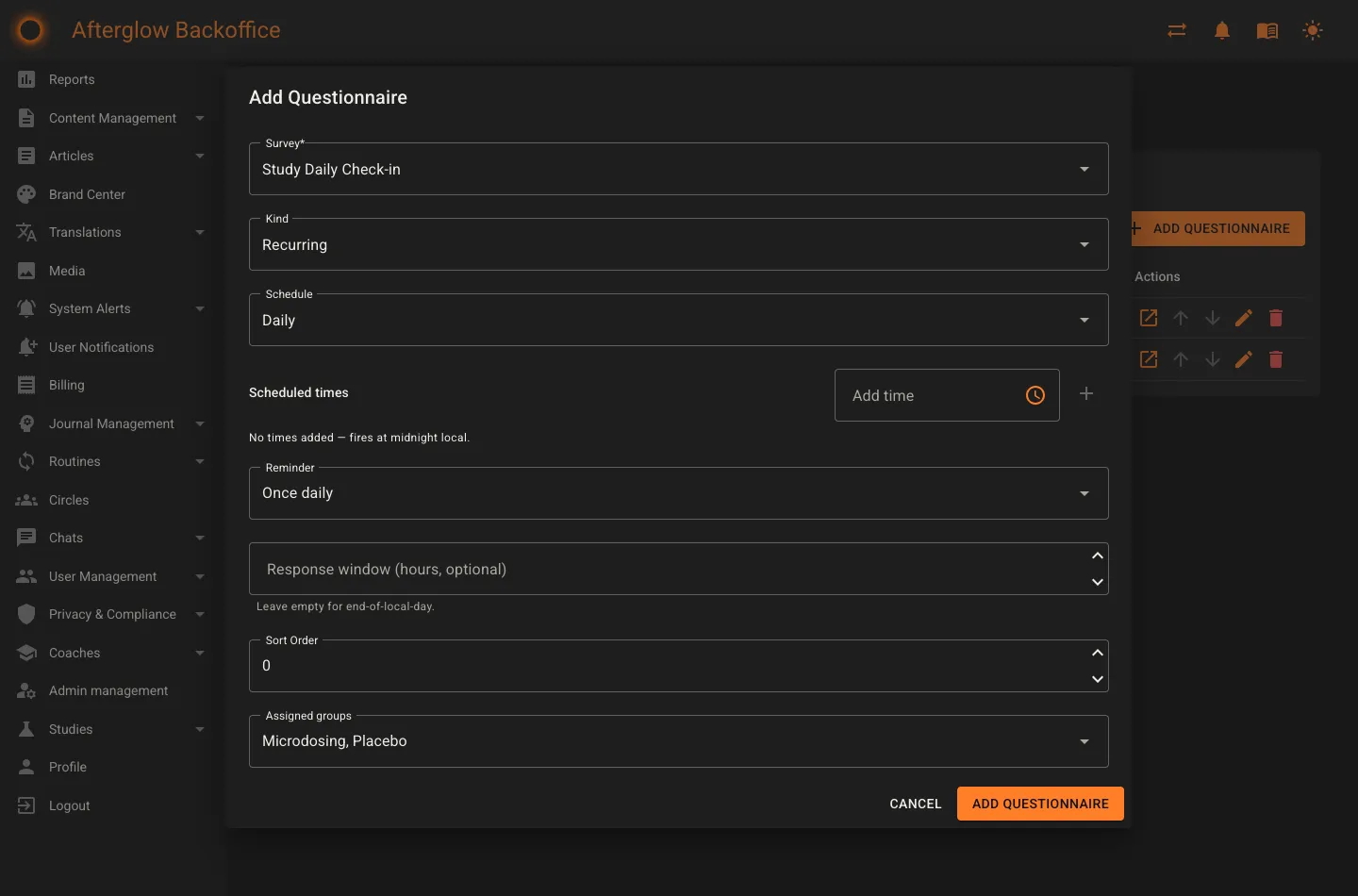
Task: Click the Profile person icon
Action: (26, 767)
